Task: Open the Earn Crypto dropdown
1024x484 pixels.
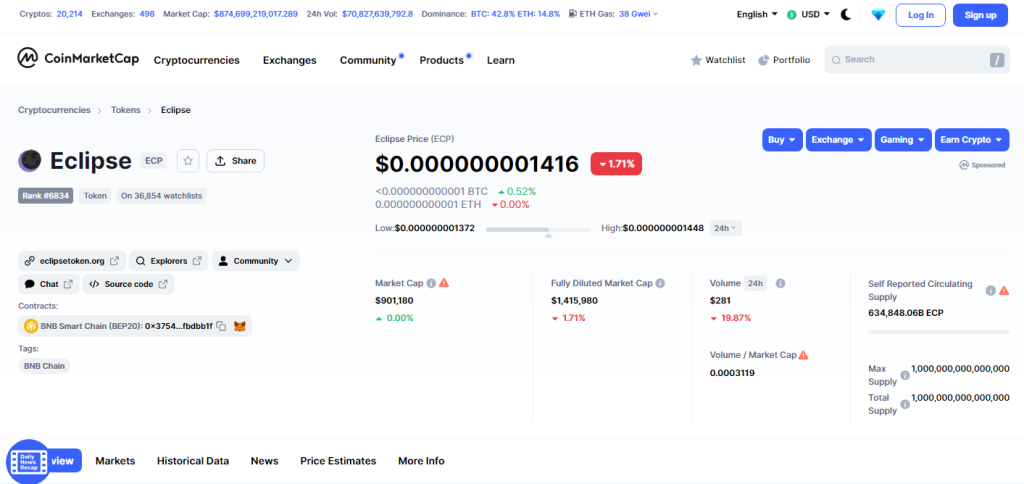Action: click(972, 140)
